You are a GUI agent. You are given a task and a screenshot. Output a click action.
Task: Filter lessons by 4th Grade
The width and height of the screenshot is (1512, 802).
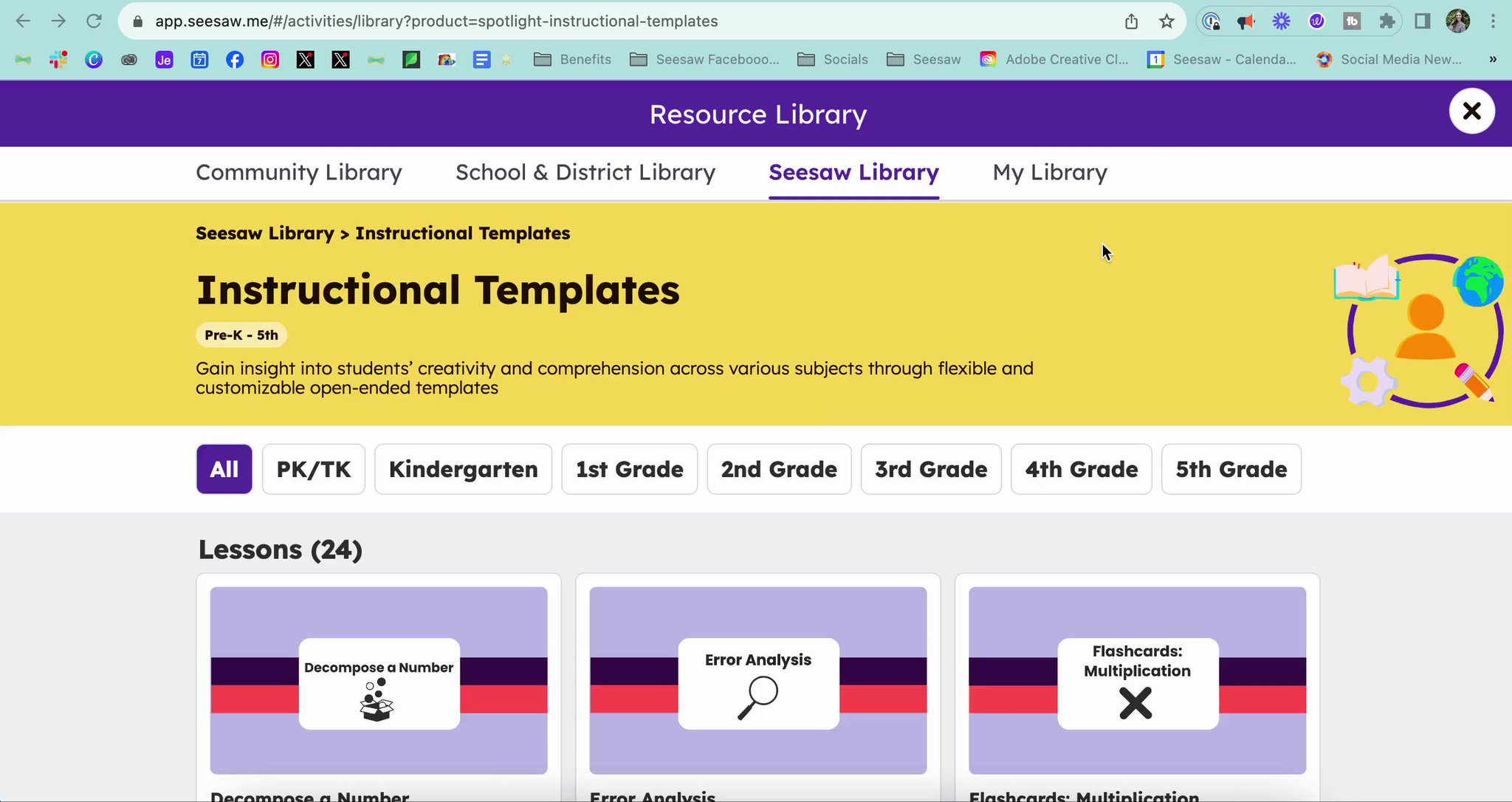coord(1082,469)
